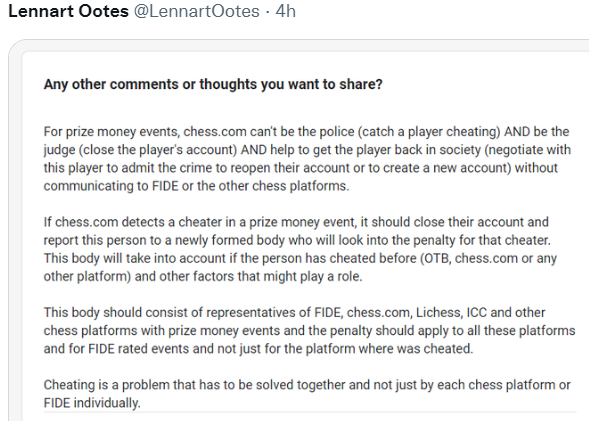Click the line 'chess platforms with prize money events'
This screenshot has width=589, height=421.
(310, 331)
